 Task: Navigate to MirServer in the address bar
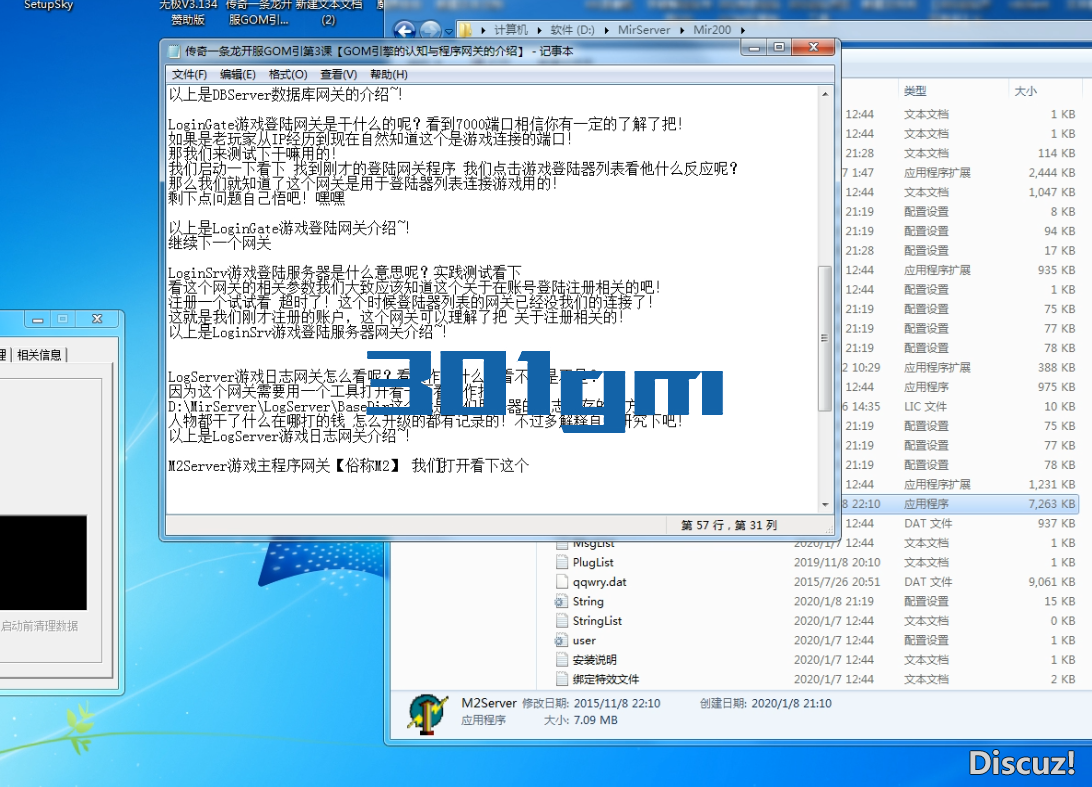[x=644, y=30]
